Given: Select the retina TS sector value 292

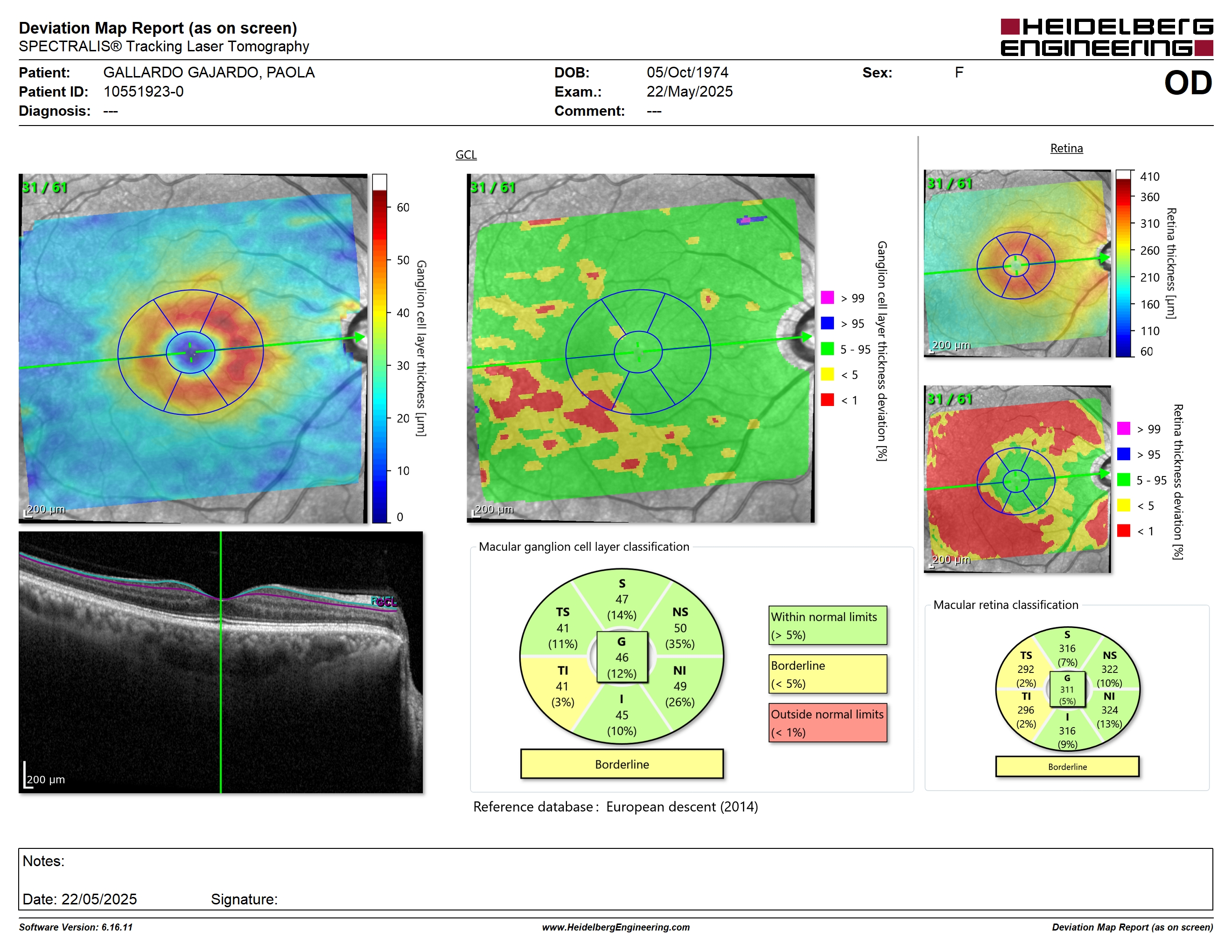Looking at the screenshot, I should [x=1026, y=670].
